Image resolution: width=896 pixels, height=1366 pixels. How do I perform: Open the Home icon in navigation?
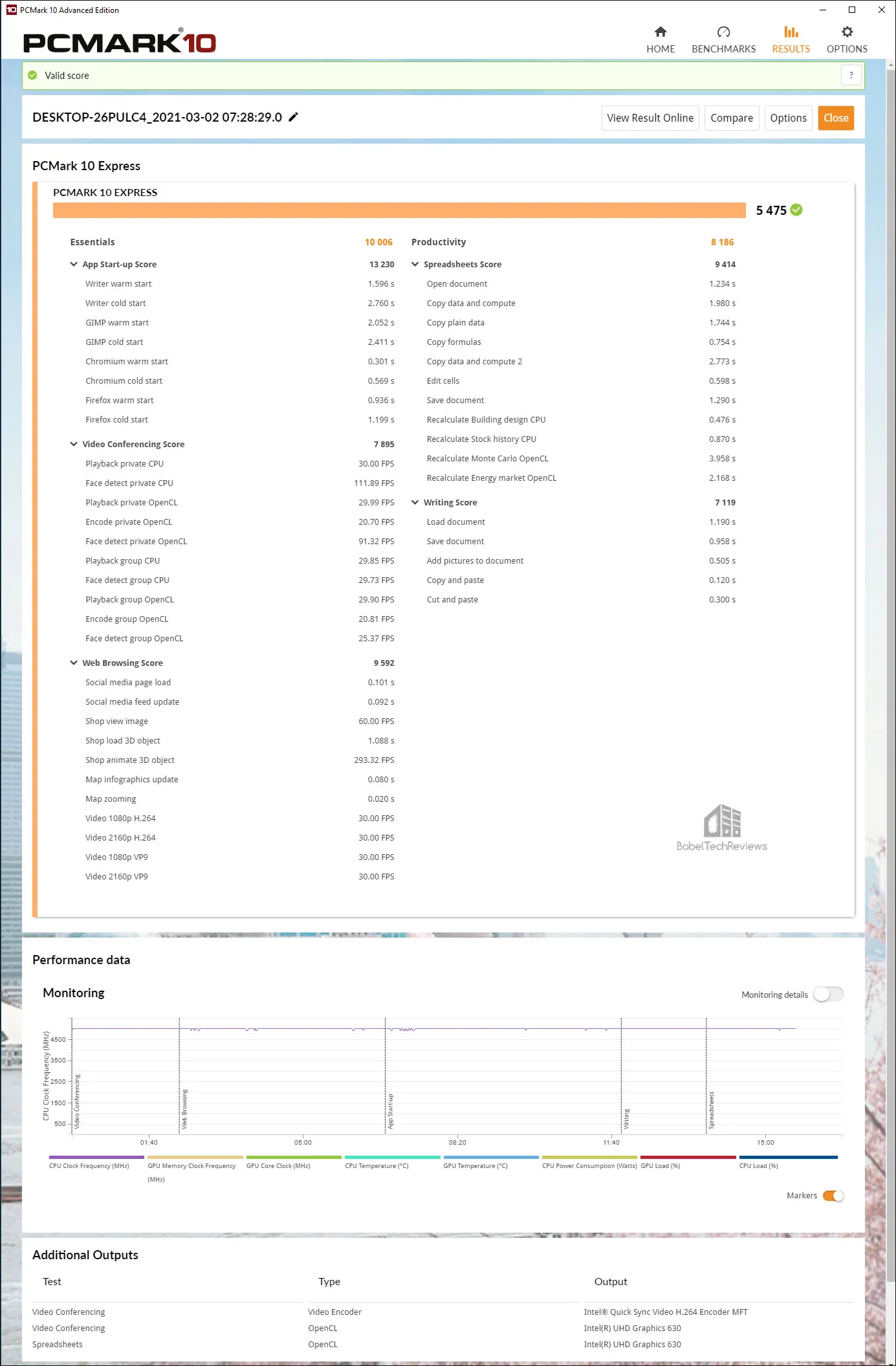point(661,32)
